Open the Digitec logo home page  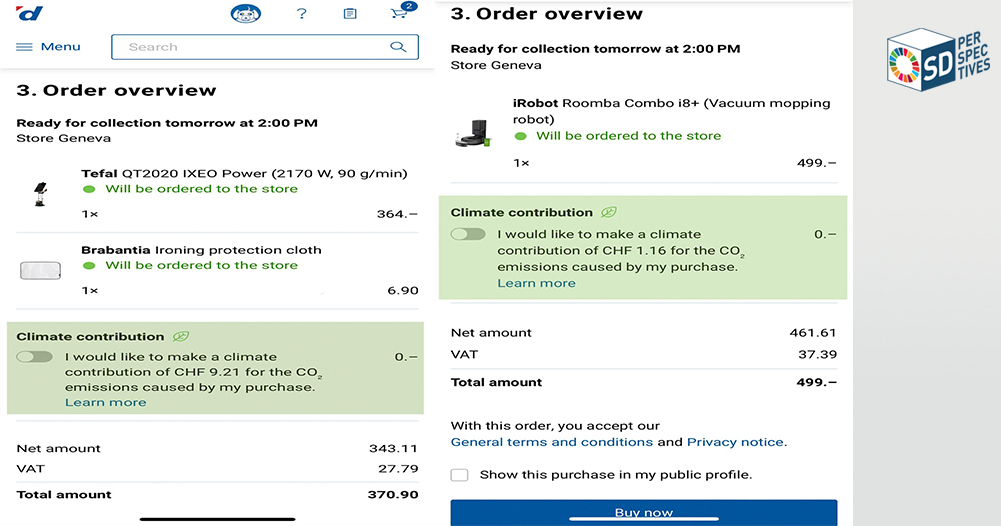[30, 13]
